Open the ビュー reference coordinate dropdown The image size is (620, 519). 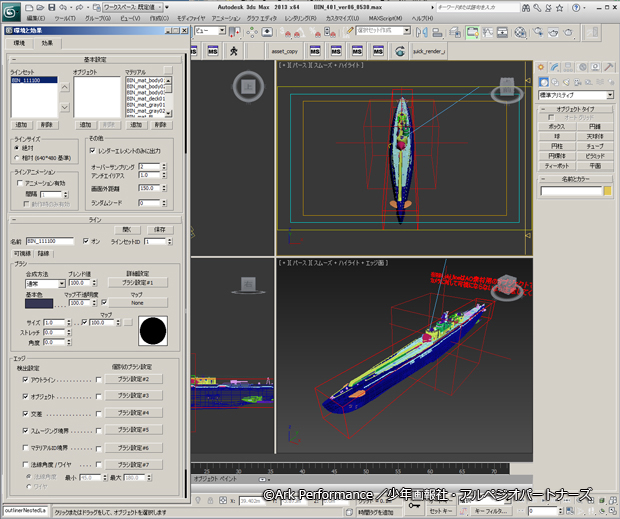click(210, 30)
